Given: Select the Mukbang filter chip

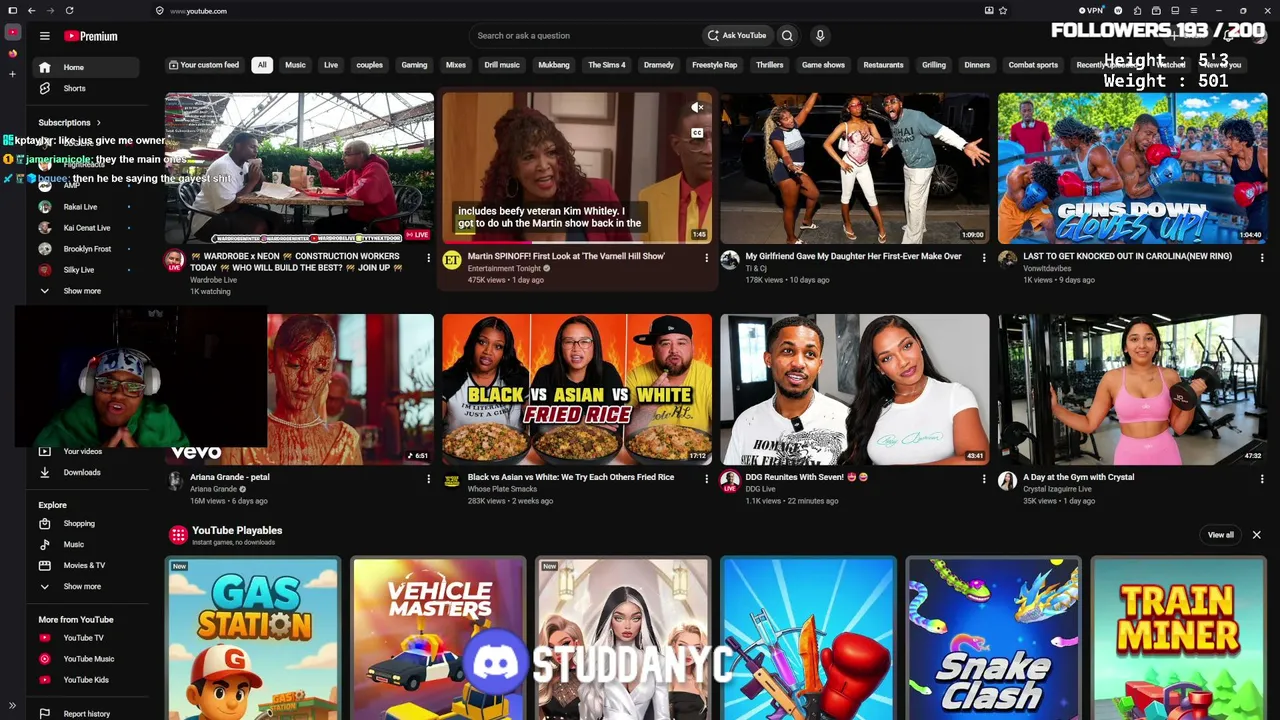Looking at the screenshot, I should tap(554, 65).
